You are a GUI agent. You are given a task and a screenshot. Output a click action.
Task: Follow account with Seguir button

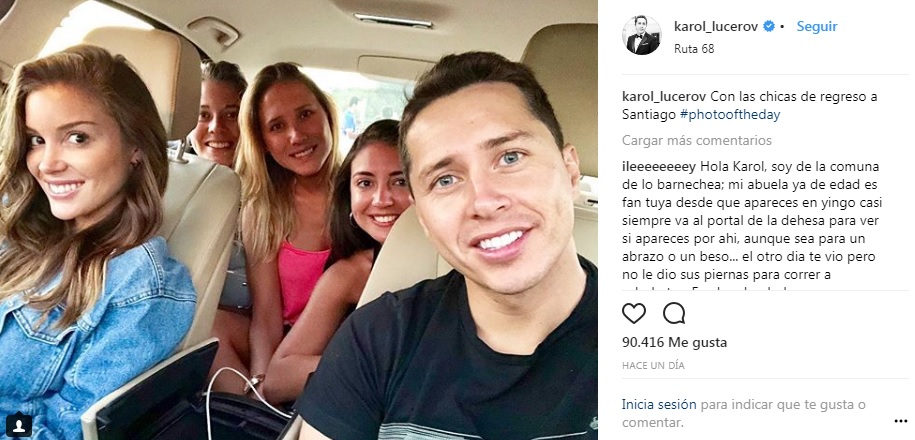[x=817, y=26]
